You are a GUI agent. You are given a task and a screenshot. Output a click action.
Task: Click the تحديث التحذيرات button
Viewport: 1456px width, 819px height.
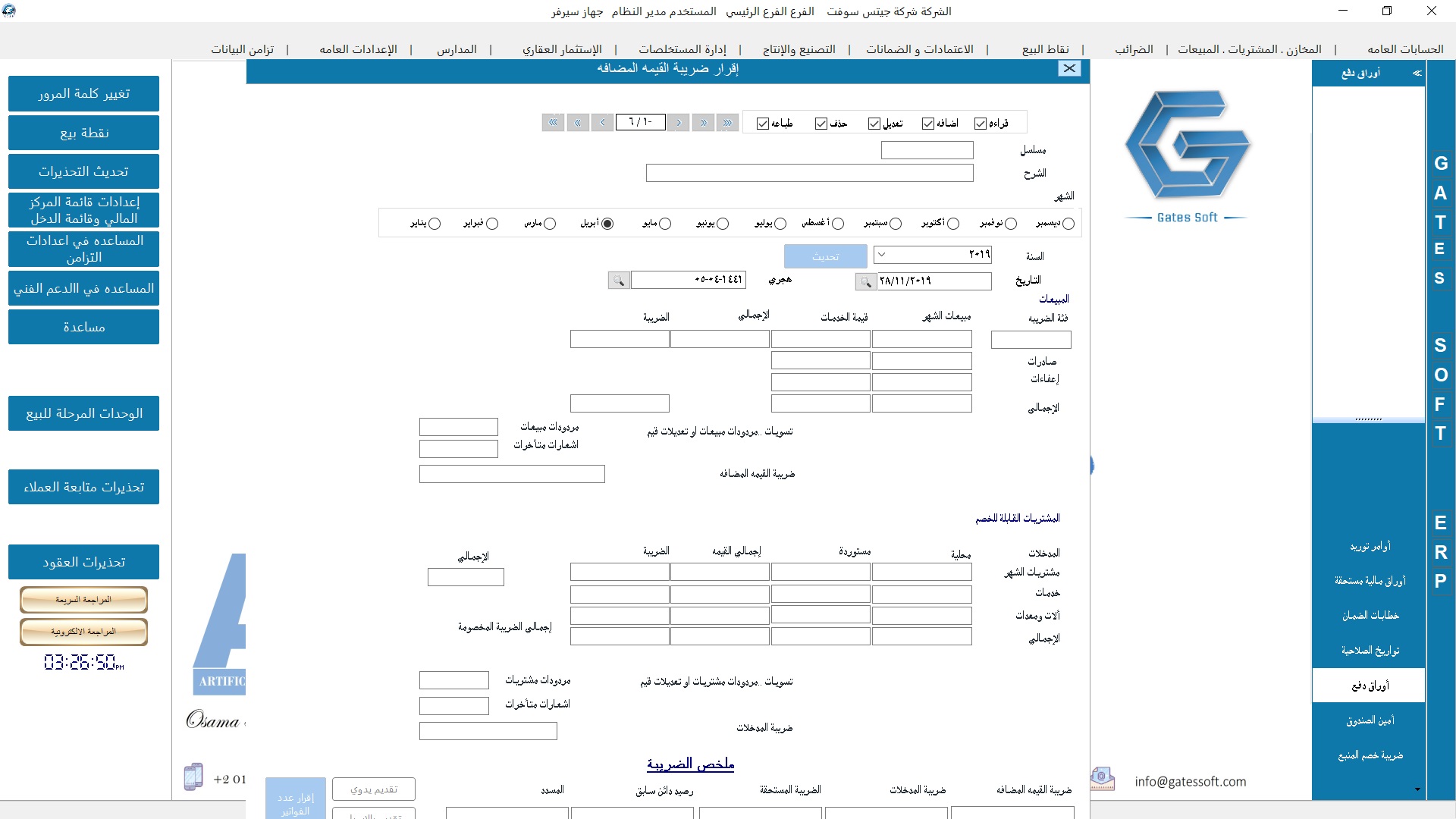coord(83,171)
